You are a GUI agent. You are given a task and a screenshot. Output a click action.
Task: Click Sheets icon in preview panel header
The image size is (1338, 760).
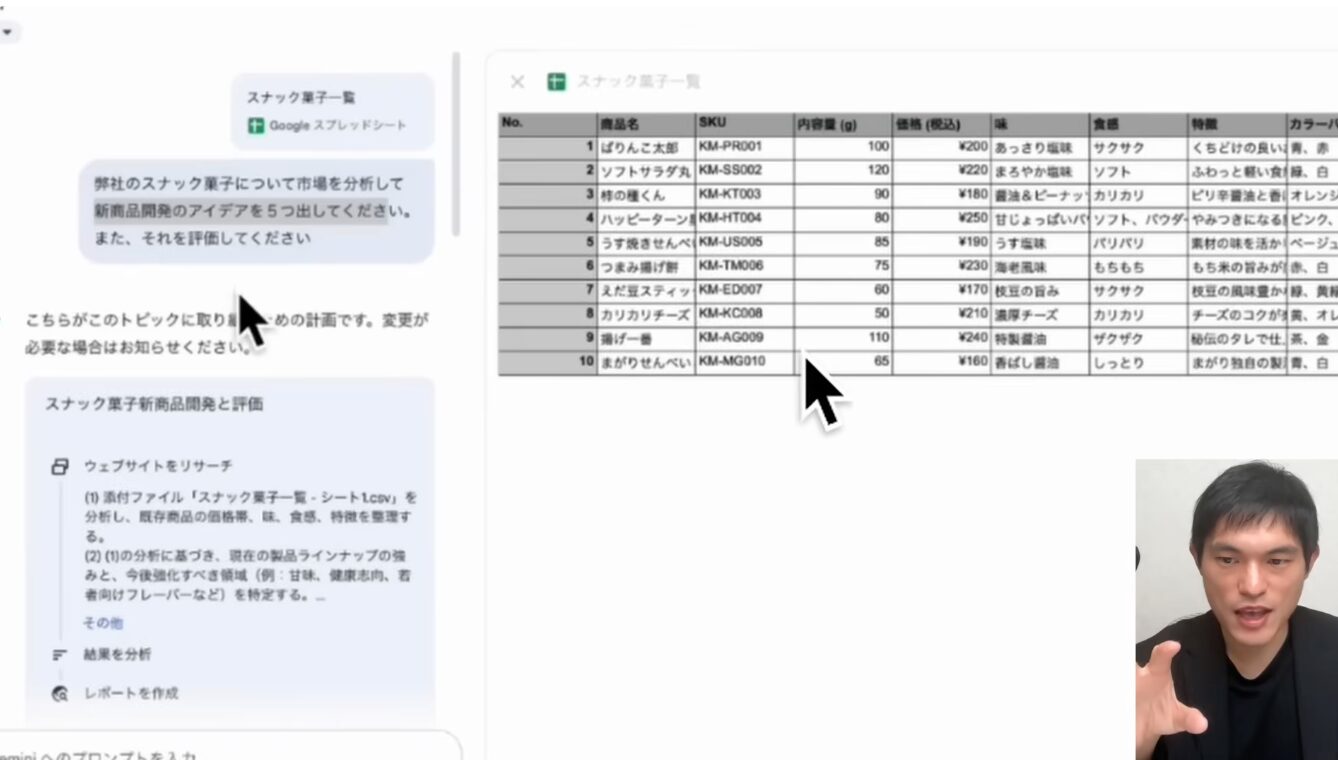(557, 82)
